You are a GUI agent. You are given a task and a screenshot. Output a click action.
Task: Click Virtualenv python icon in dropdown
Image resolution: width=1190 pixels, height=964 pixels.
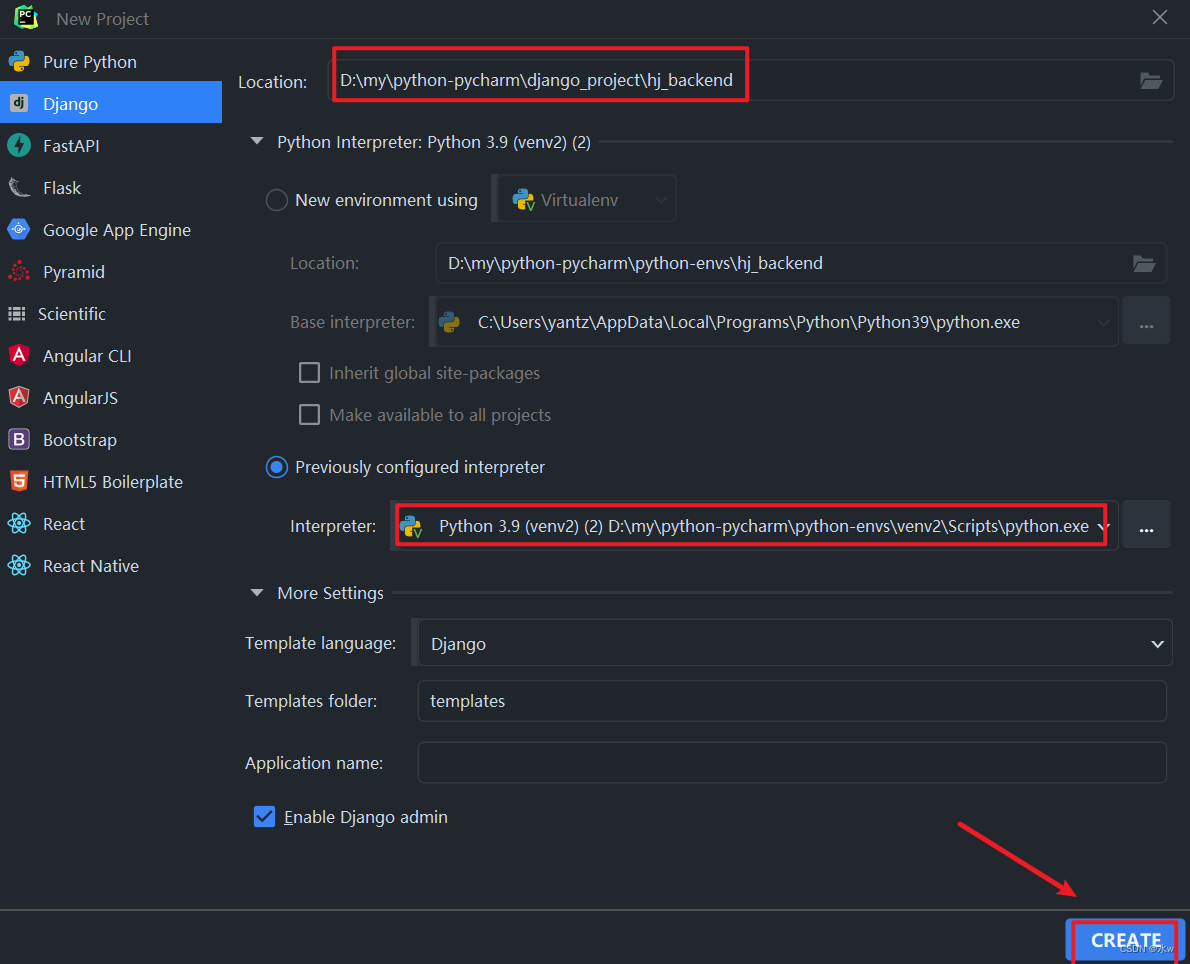pos(524,200)
